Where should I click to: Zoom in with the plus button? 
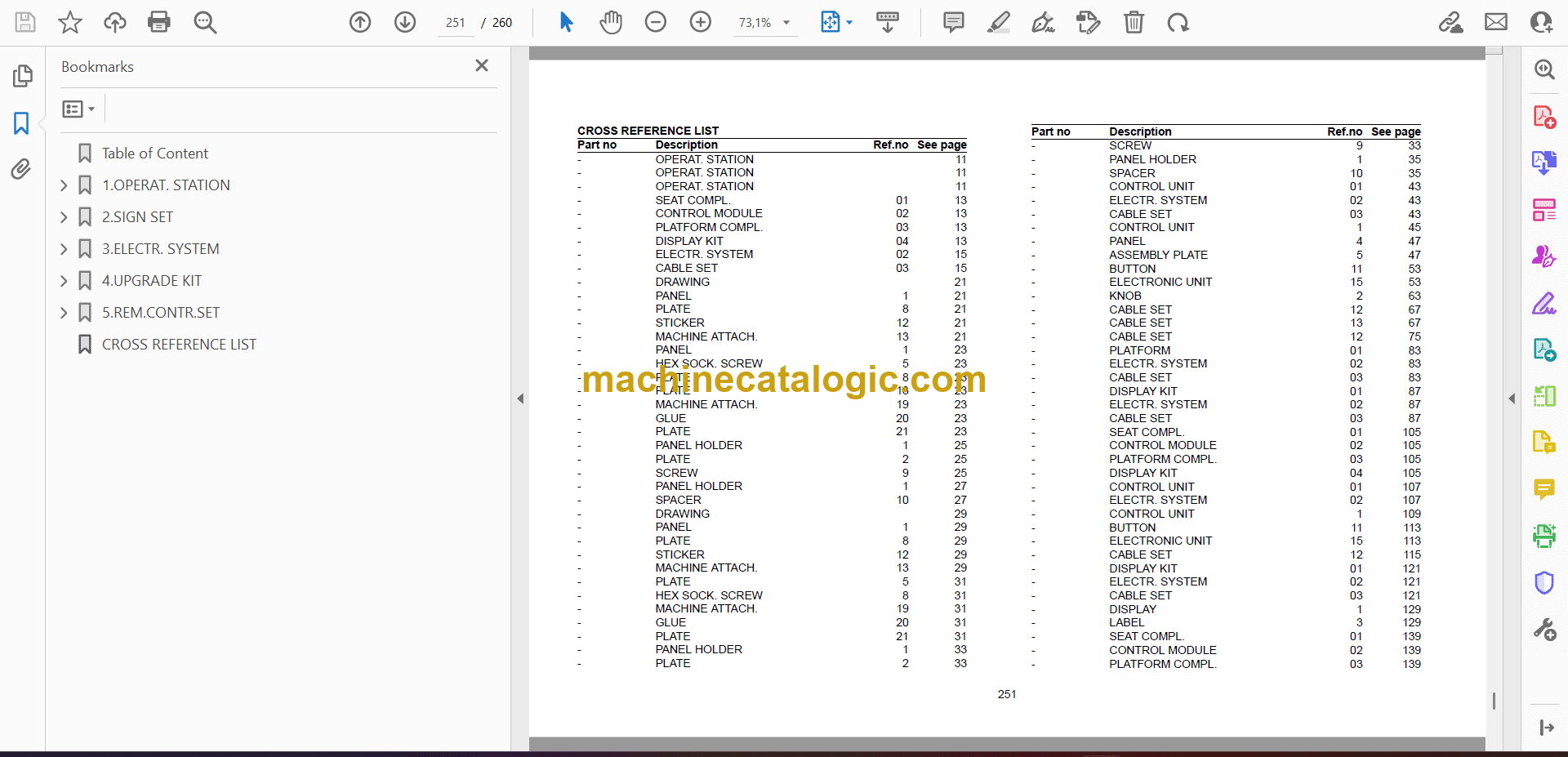click(x=701, y=22)
